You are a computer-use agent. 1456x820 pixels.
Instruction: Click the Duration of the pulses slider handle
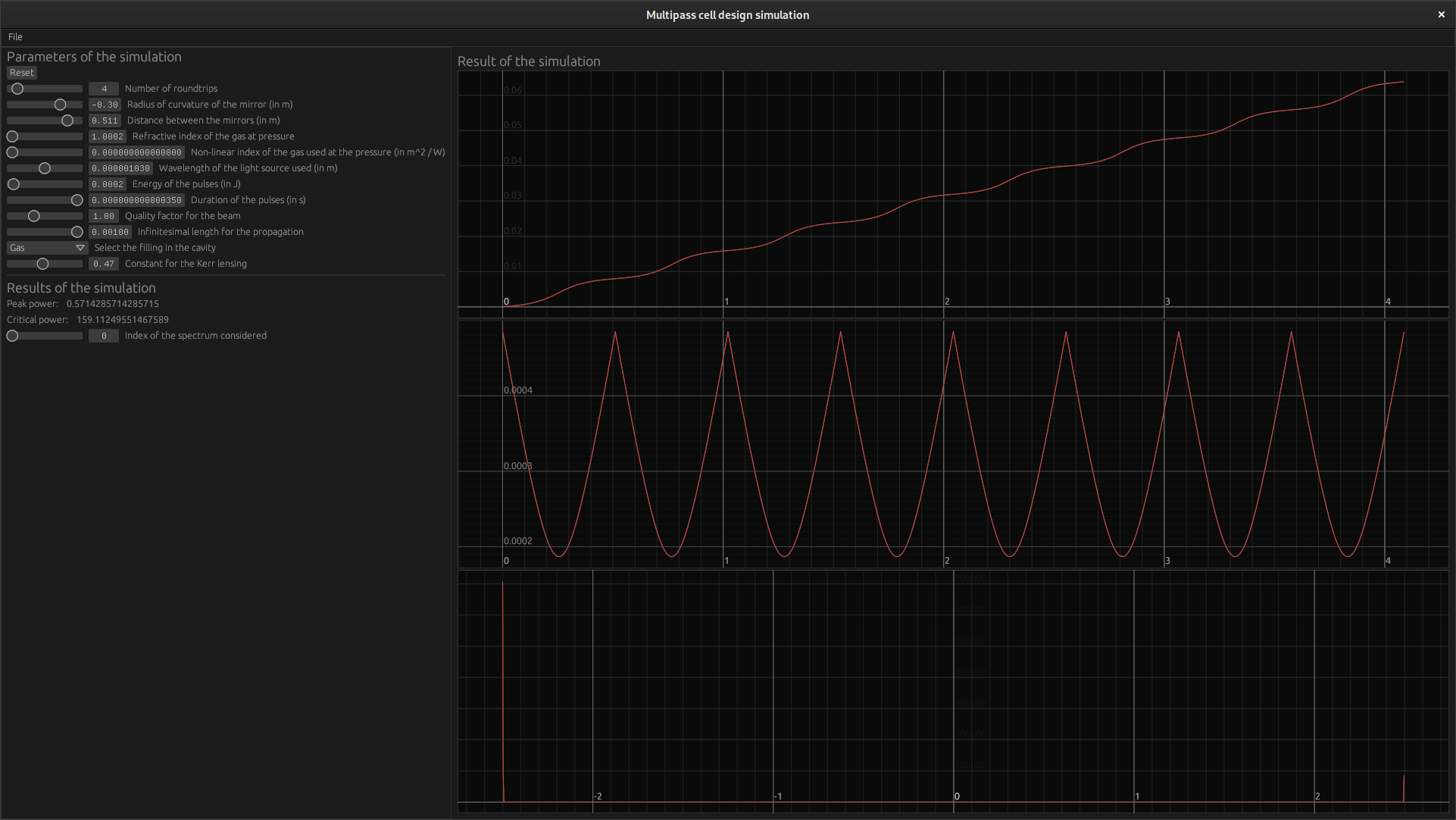(77, 200)
